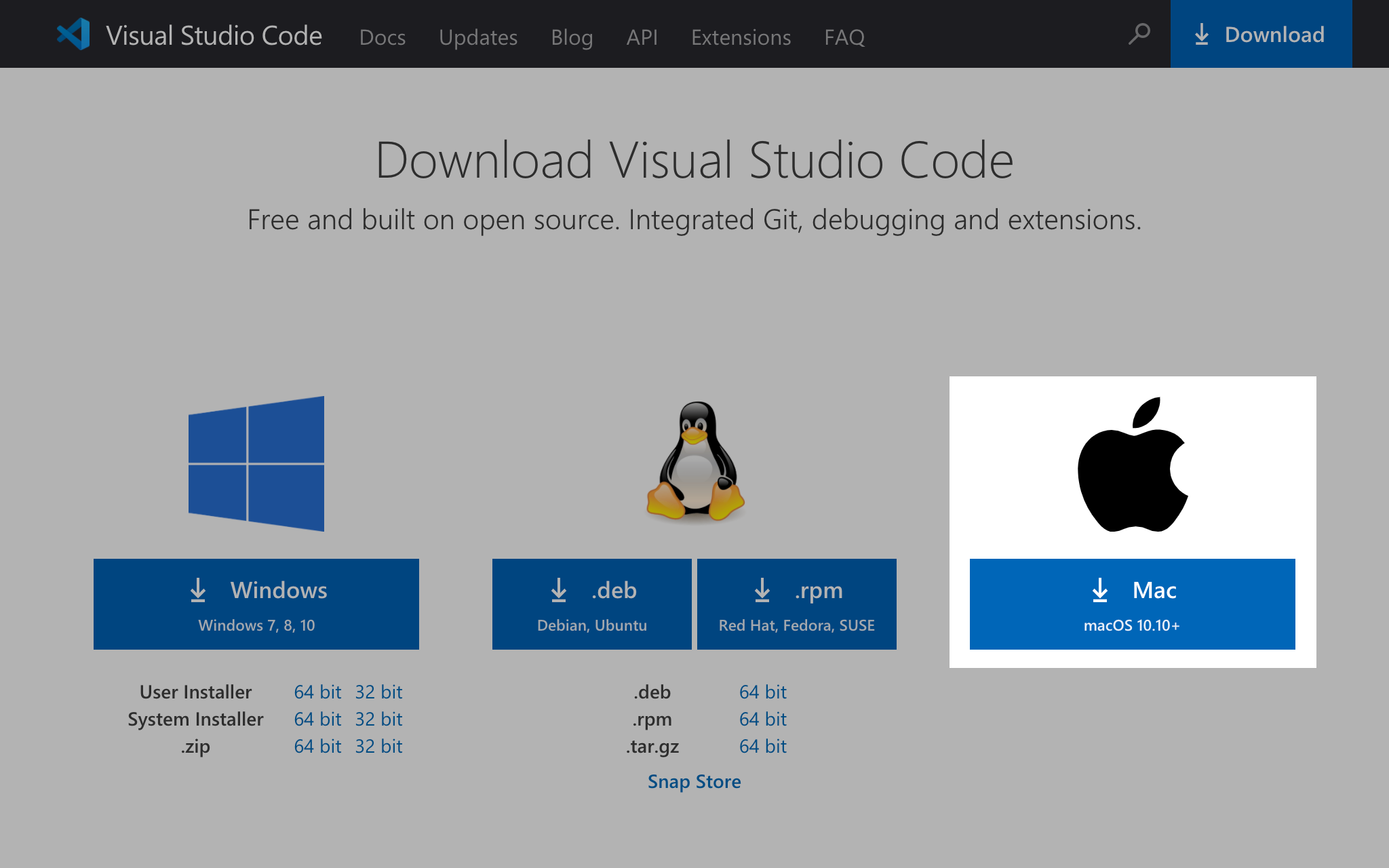Open the Docs menu item
This screenshot has height=868, width=1389.
pos(380,35)
